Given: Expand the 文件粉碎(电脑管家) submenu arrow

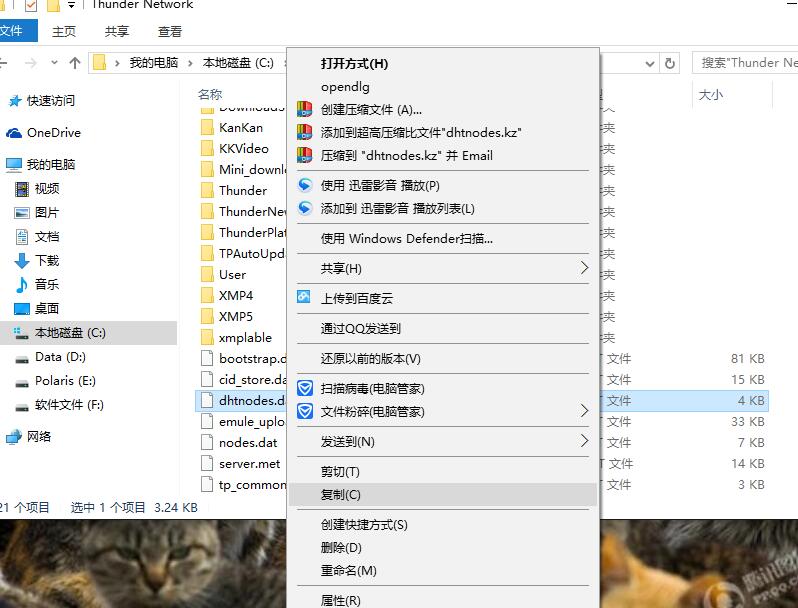Looking at the screenshot, I should (584, 411).
